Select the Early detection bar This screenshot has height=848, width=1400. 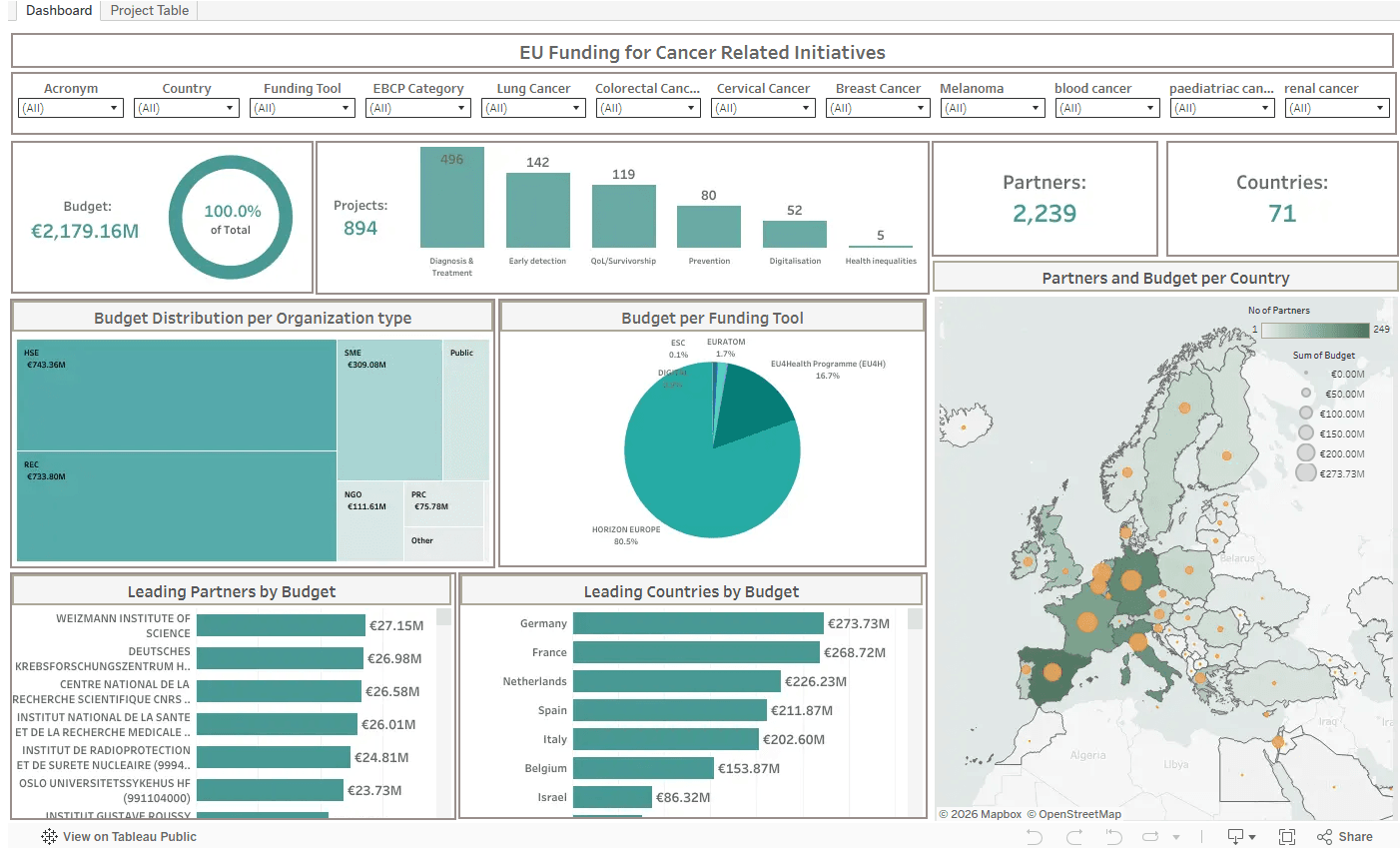[x=538, y=210]
